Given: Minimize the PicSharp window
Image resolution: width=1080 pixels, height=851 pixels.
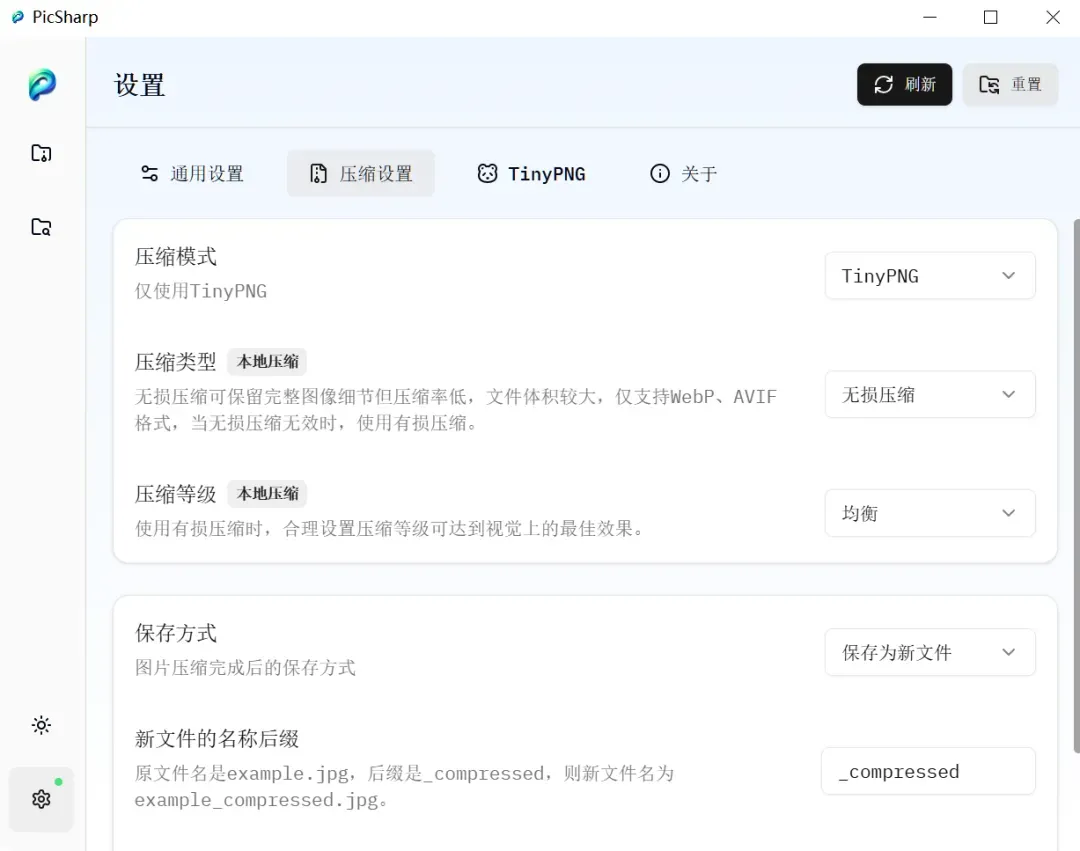Looking at the screenshot, I should tap(930, 17).
